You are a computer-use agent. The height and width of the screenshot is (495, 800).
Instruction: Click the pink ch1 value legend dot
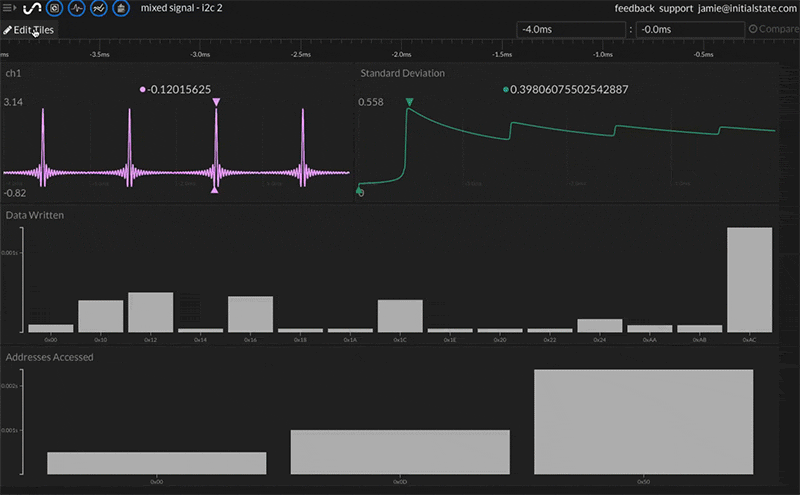click(x=144, y=90)
